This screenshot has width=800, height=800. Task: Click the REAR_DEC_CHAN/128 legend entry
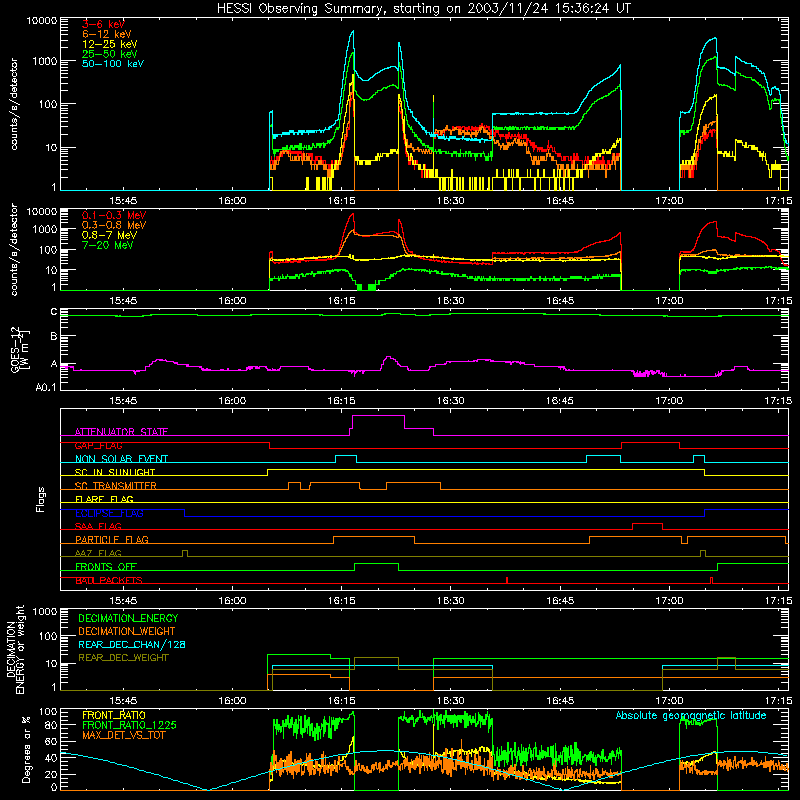(x=132, y=644)
